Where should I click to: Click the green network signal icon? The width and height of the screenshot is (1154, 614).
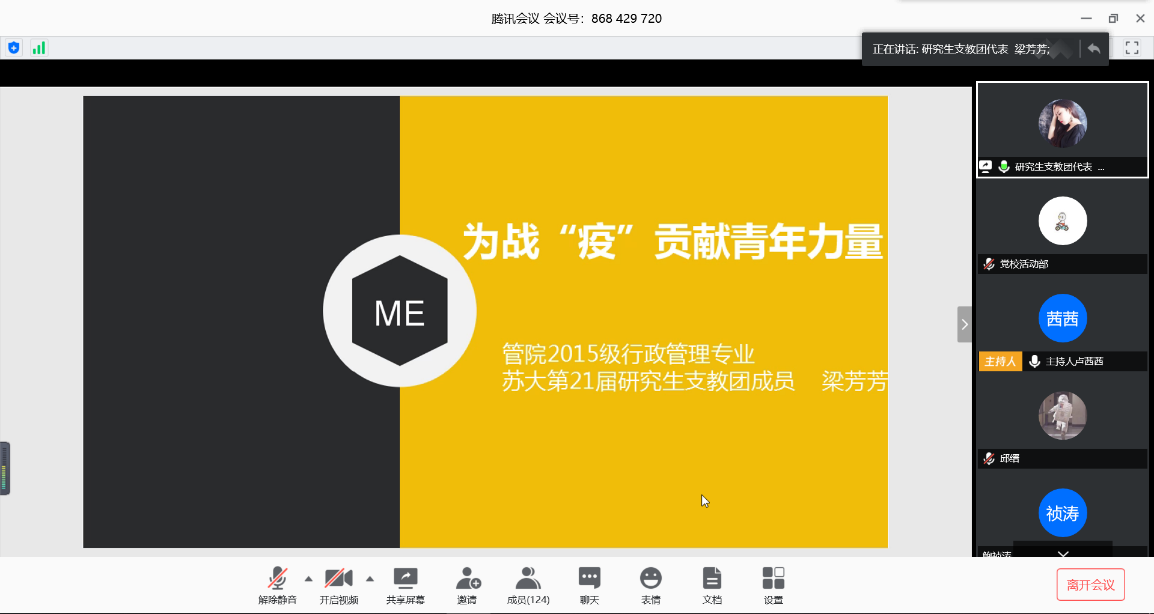click(x=39, y=47)
